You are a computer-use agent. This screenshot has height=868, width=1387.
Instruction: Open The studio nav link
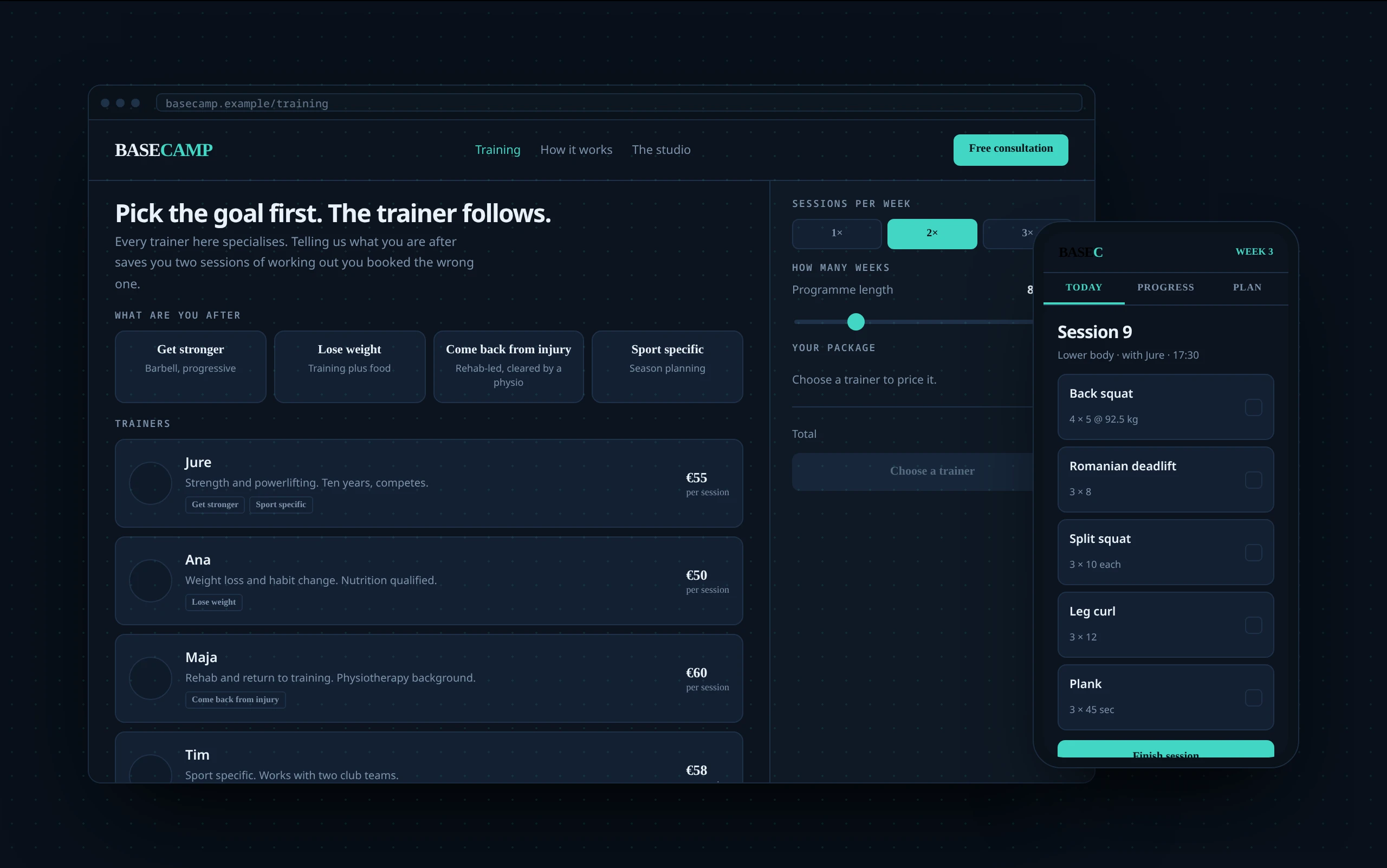661,150
